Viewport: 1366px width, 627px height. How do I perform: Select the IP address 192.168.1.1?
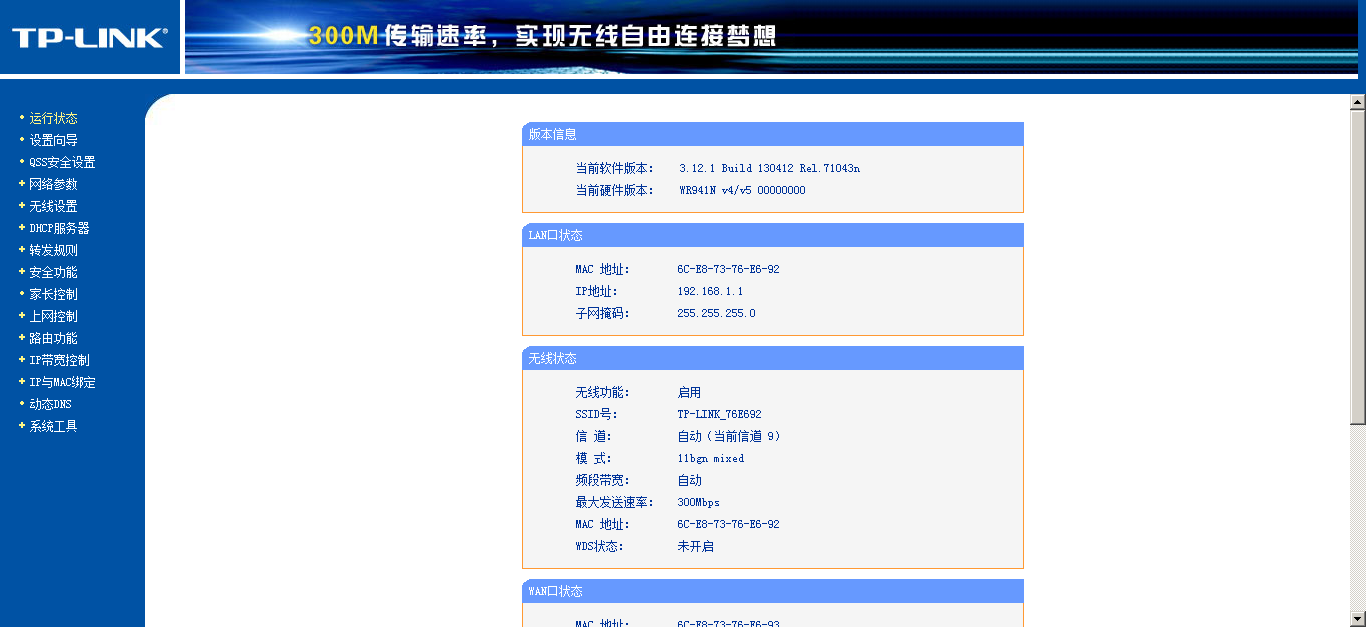pos(710,291)
